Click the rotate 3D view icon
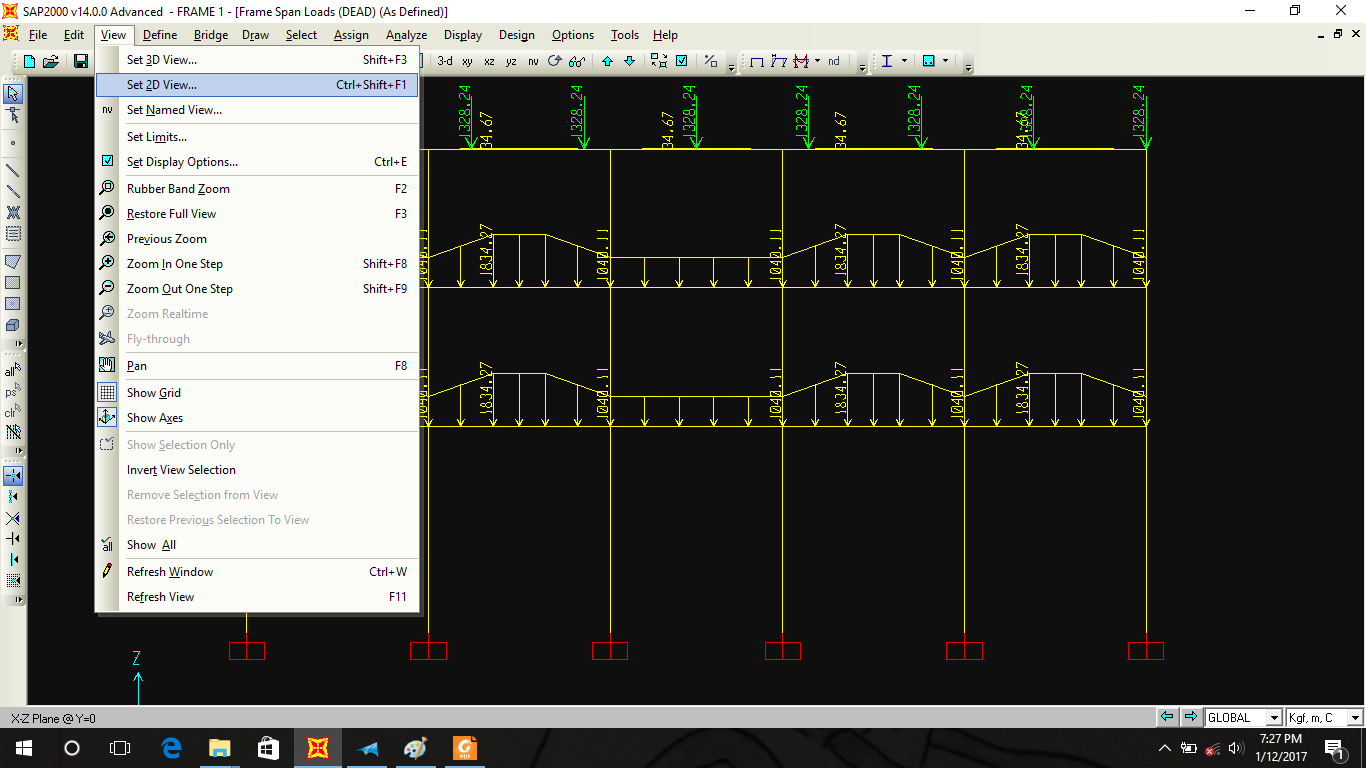 pos(555,61)
